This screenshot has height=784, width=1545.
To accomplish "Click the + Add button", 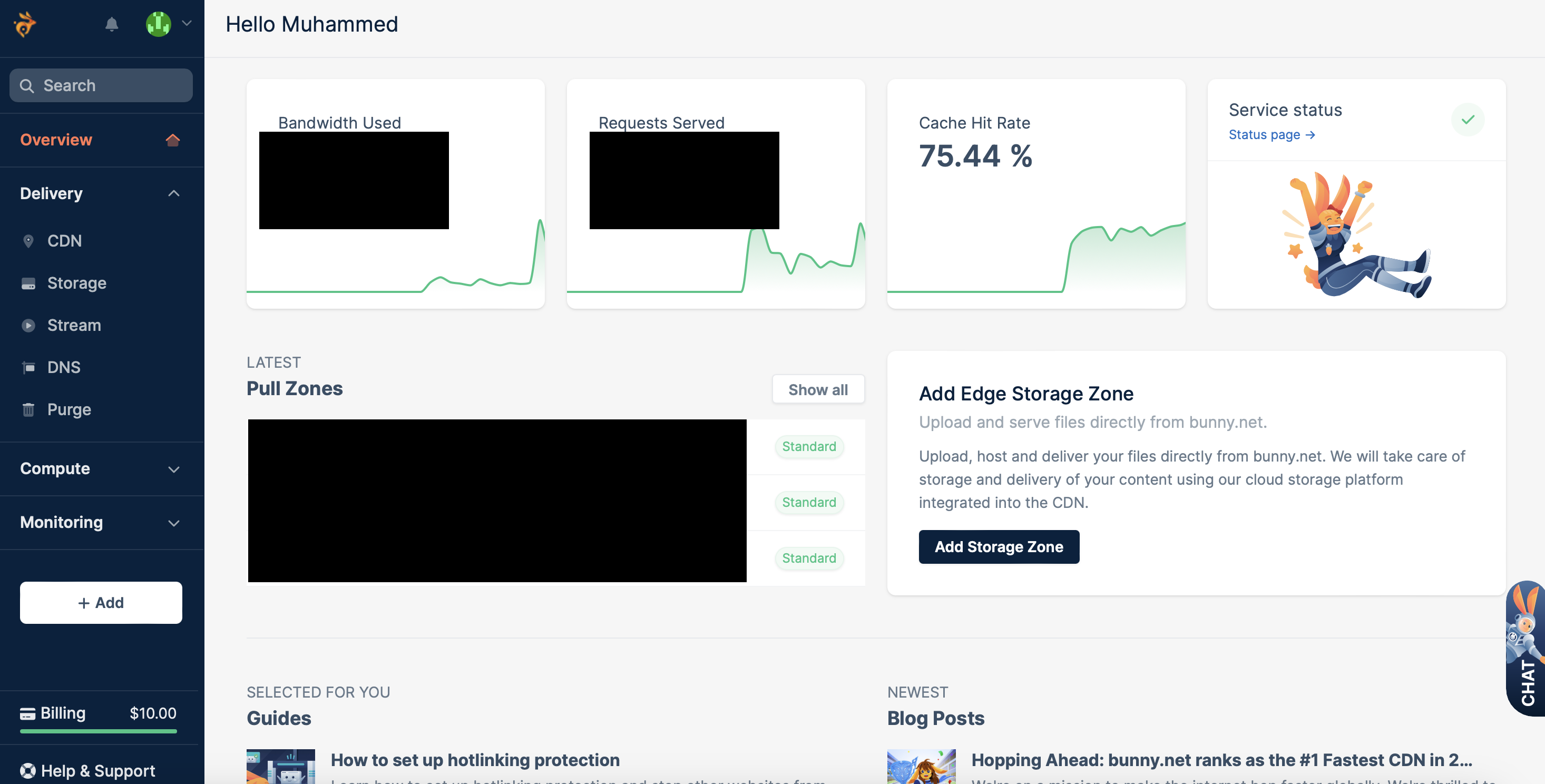I will [x=101, y=602].
